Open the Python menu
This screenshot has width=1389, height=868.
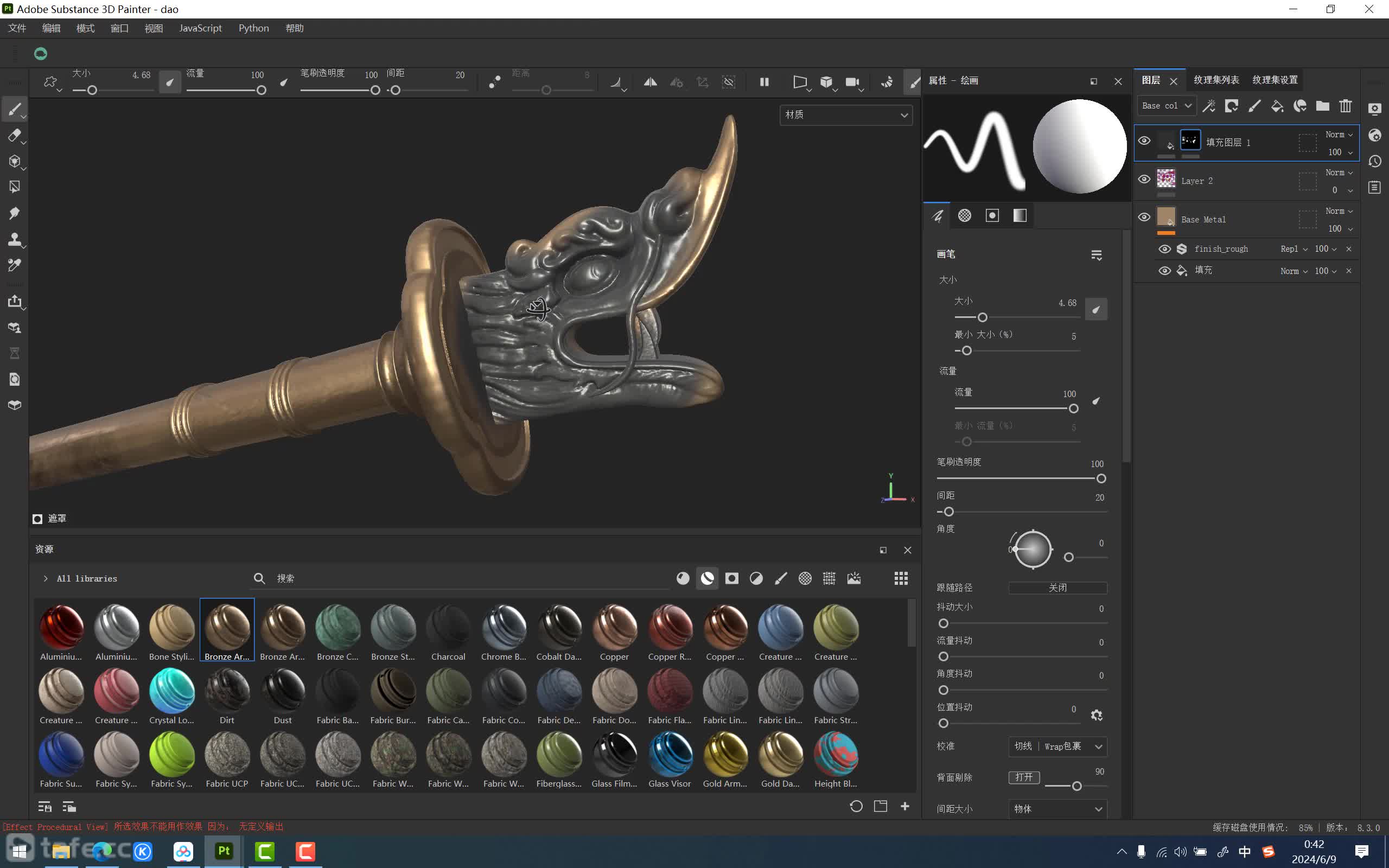pos(254,28)
